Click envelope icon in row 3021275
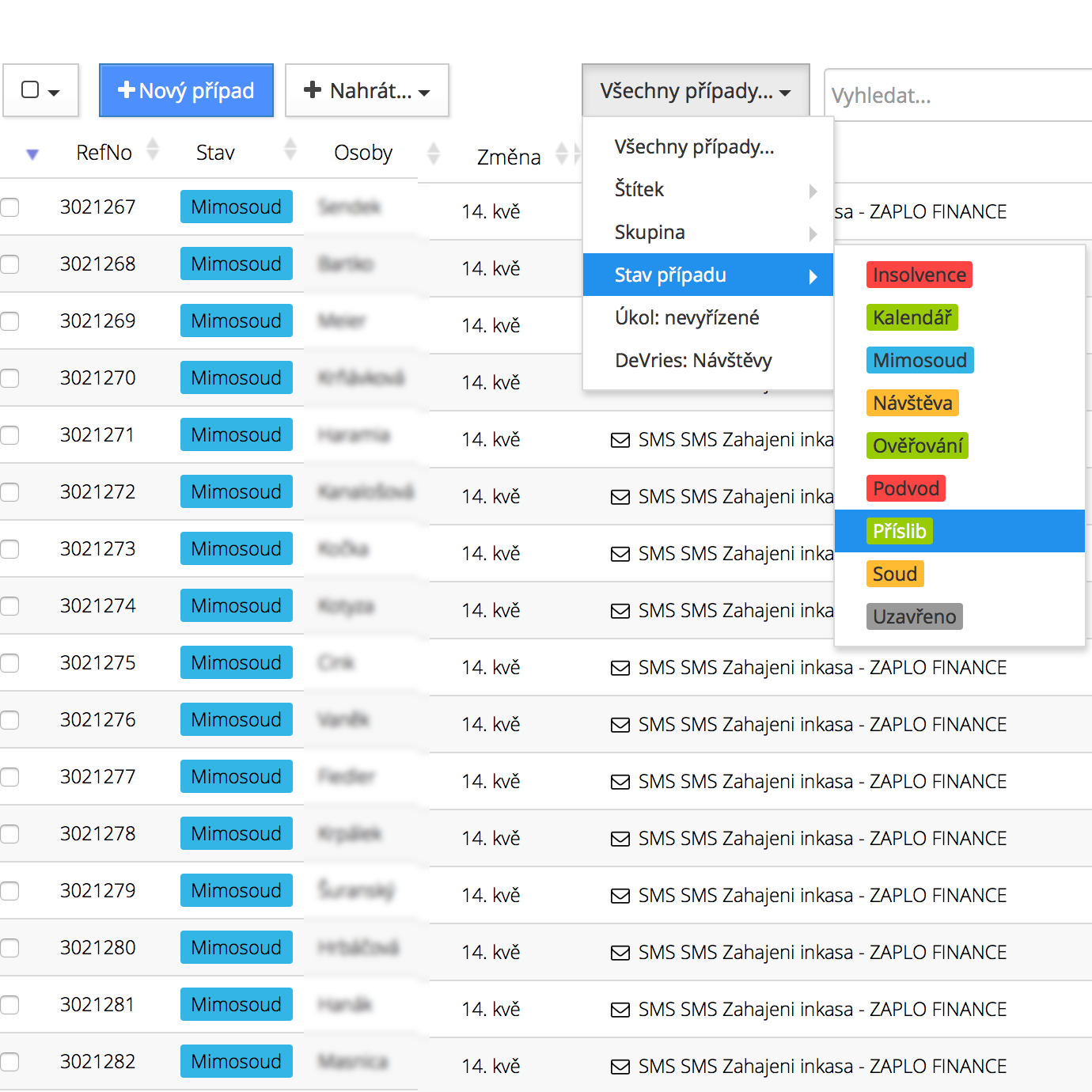Viewport: 1092px width, 1092px height. 620,669
